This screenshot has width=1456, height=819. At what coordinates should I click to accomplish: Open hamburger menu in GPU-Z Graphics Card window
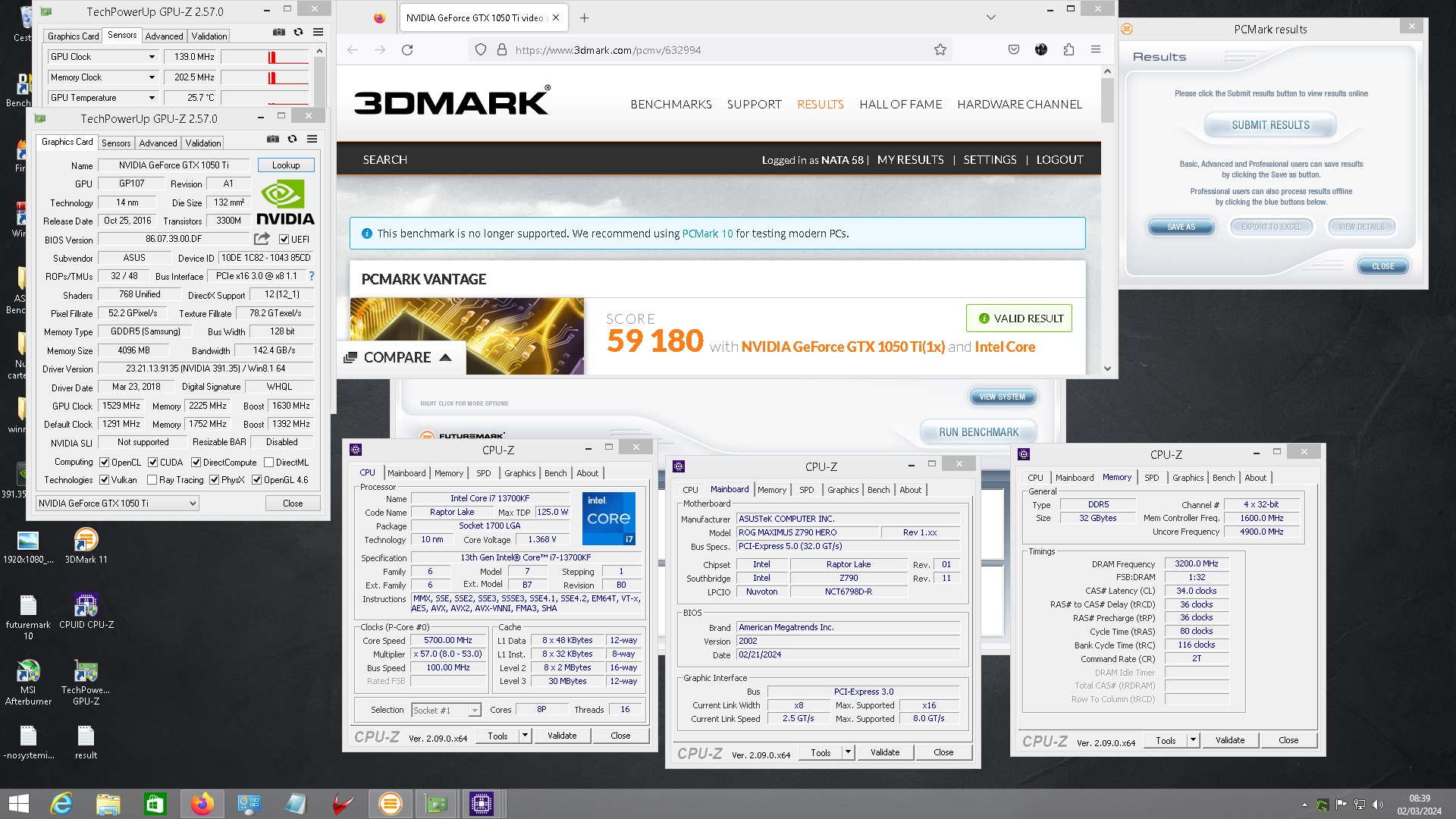[x=312, y=140]
